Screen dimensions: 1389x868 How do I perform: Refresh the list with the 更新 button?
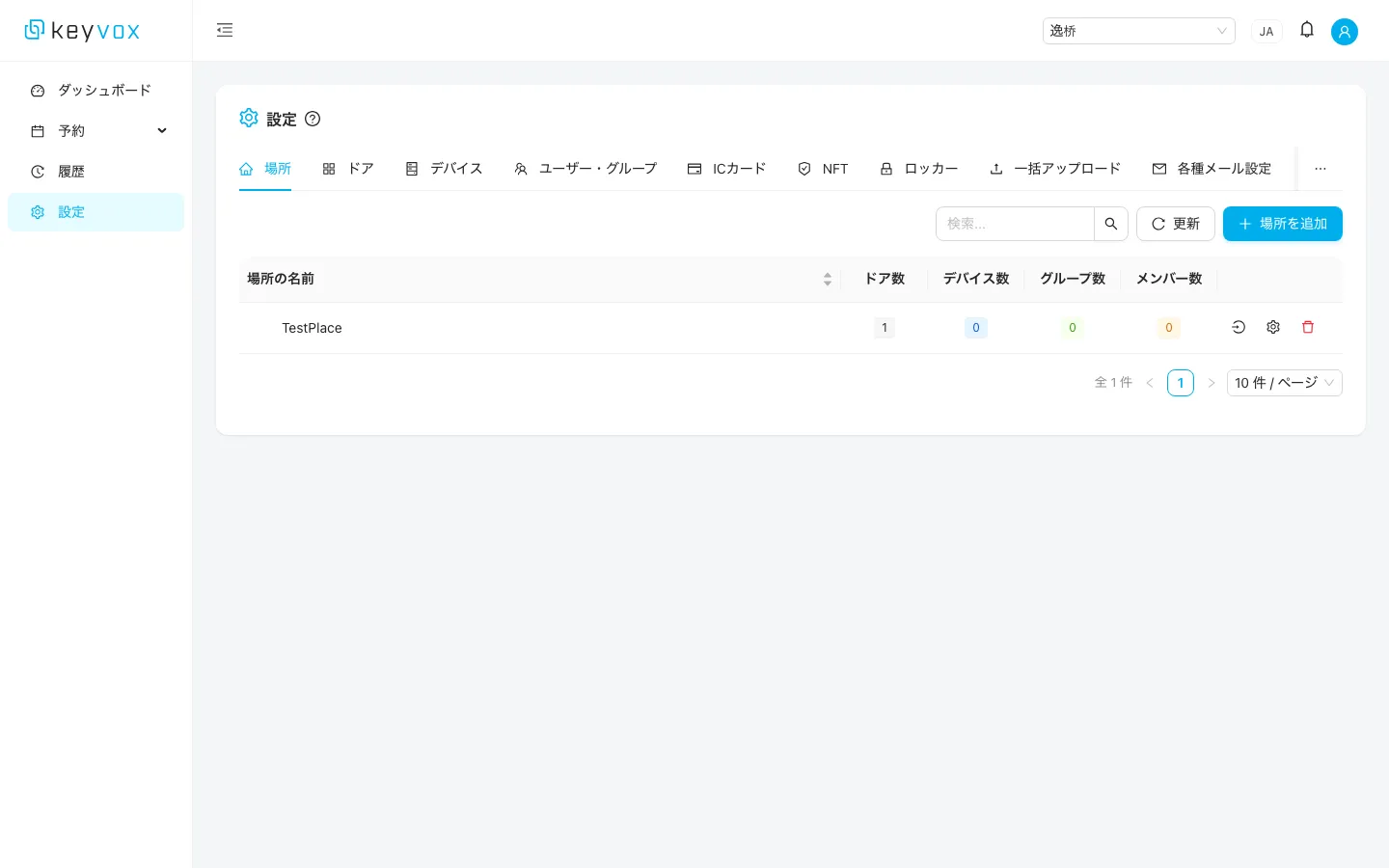tap(1176, 223)
